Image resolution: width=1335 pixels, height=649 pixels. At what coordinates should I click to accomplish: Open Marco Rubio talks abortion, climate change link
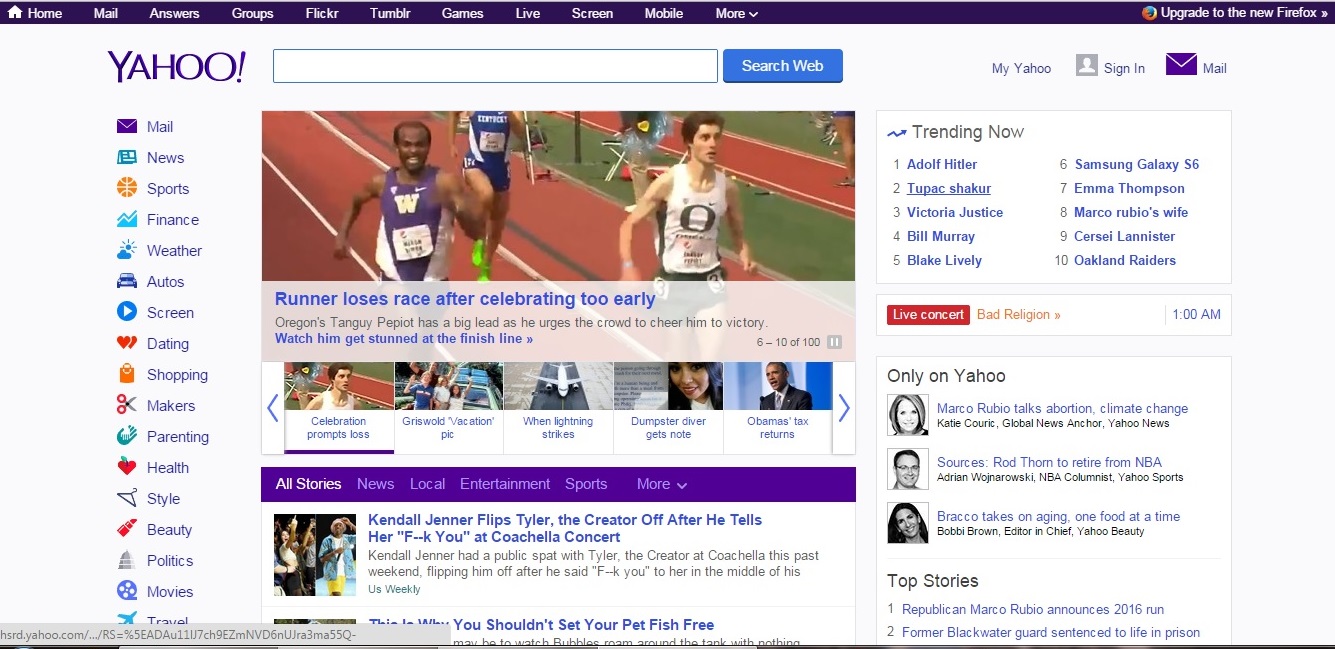coord(1062,408)
